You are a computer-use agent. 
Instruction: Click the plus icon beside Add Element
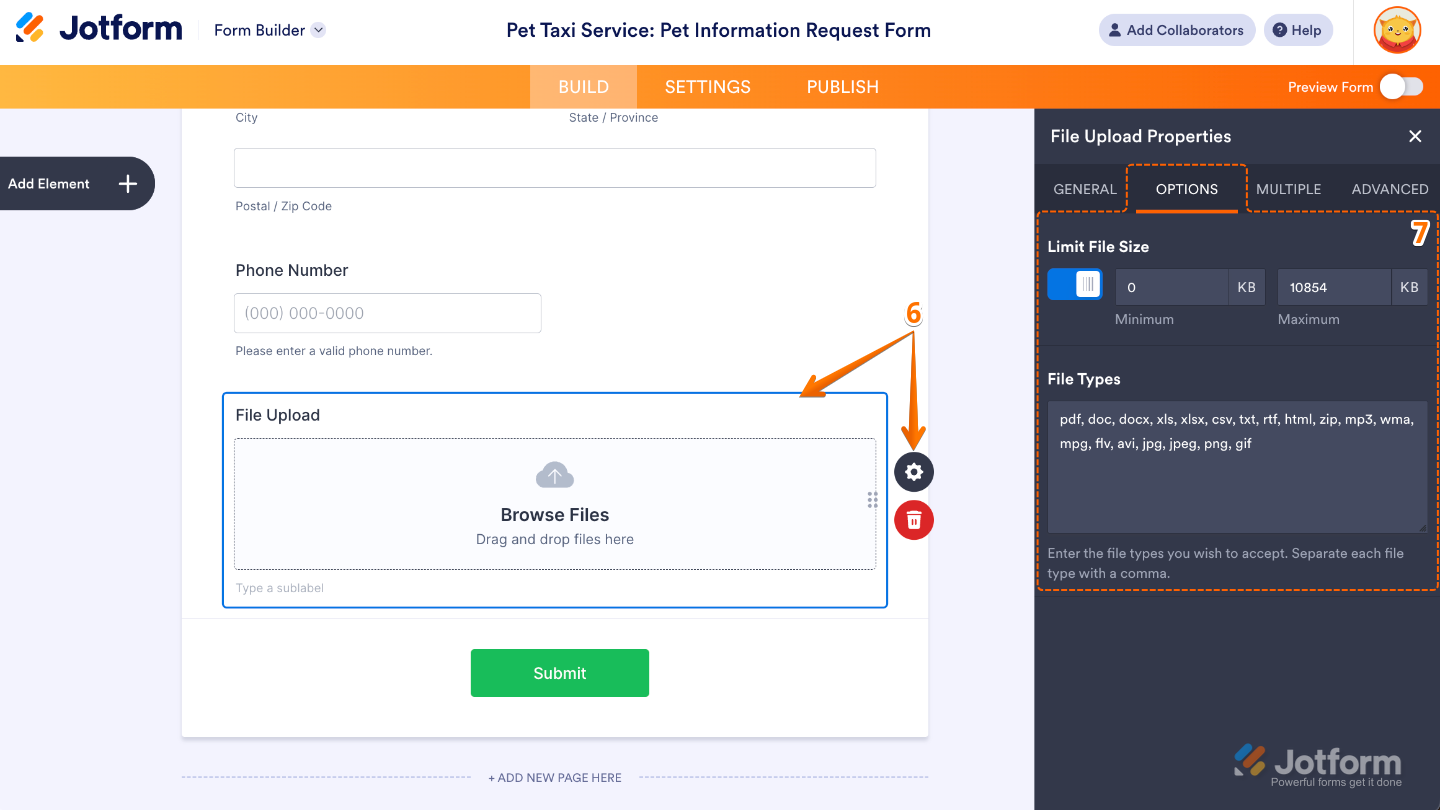click(128, 184)
